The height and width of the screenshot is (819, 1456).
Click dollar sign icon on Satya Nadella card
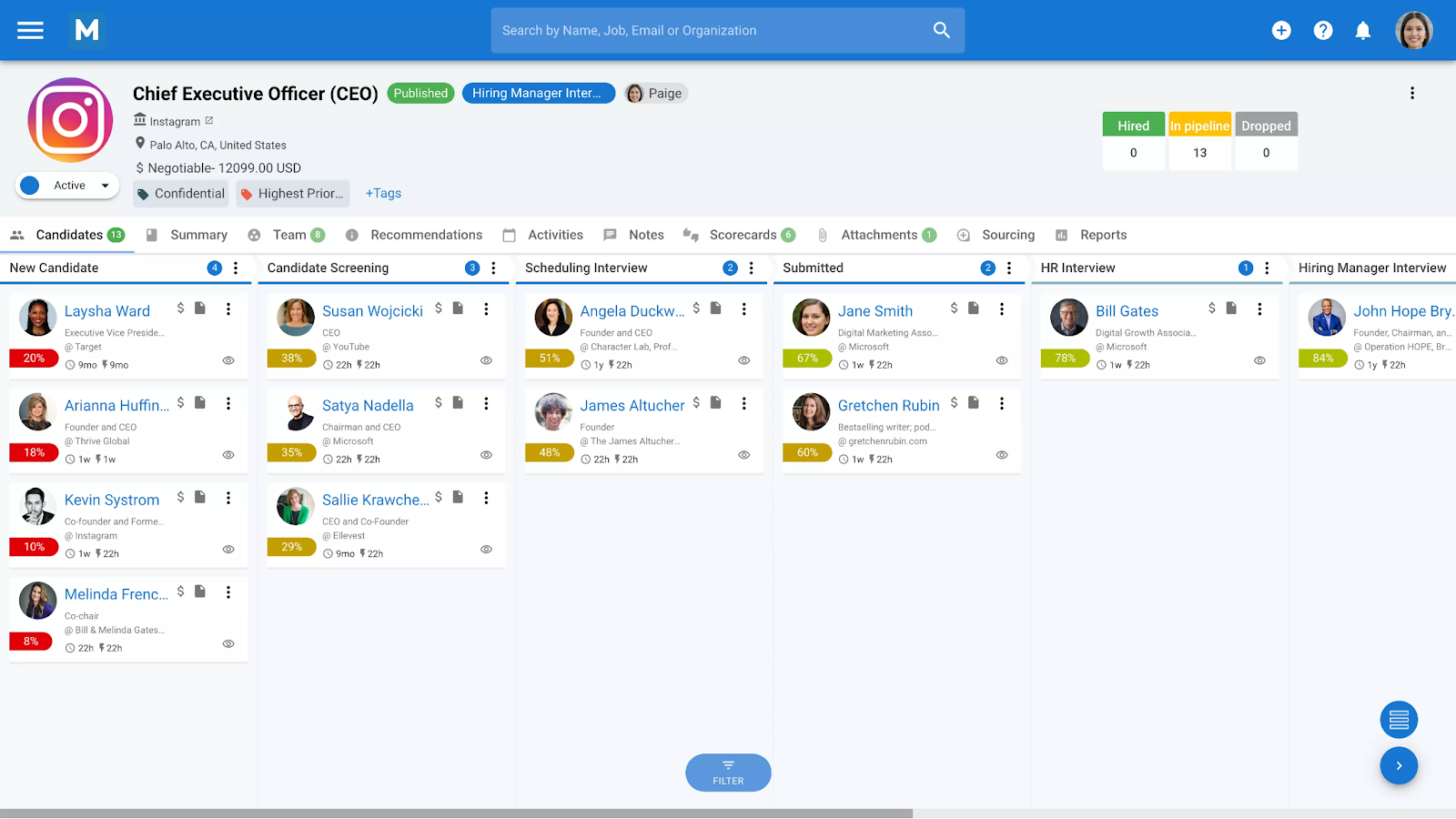click(439, 402)
